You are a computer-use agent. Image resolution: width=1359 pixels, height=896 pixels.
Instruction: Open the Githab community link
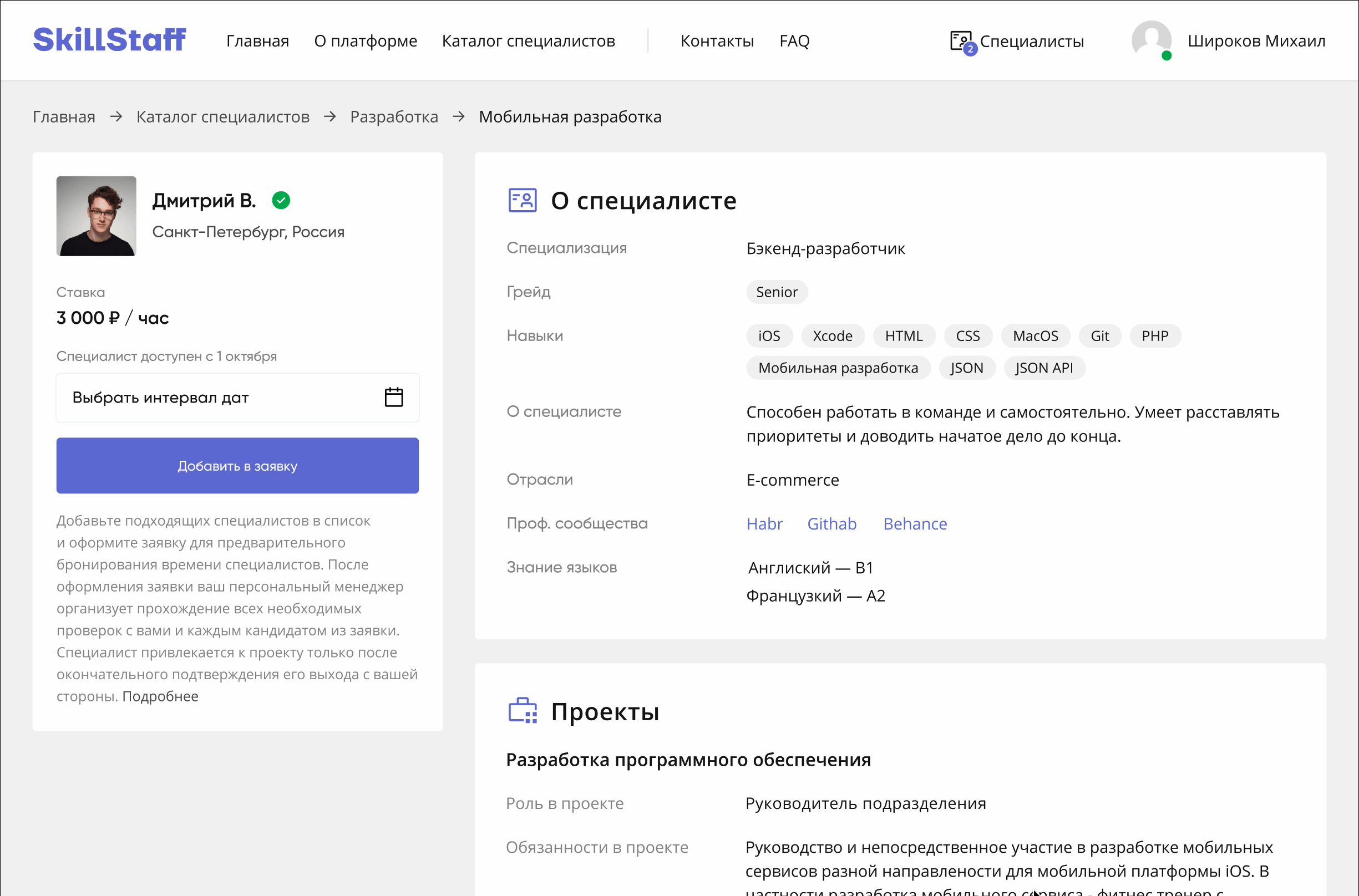coord(832,524)
